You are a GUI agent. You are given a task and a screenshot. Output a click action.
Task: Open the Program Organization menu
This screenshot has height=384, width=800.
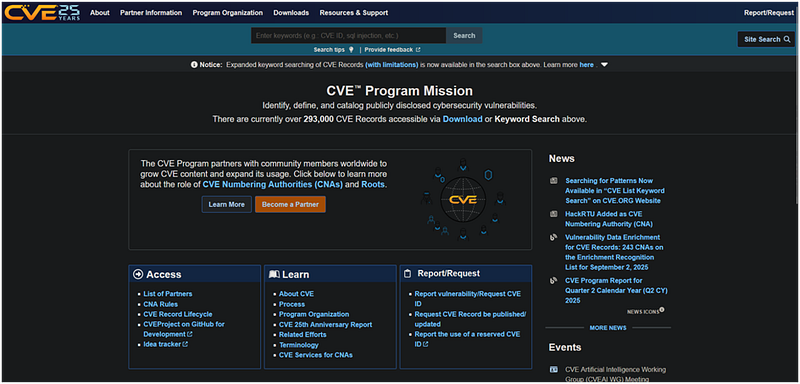[x=228, y=13]
